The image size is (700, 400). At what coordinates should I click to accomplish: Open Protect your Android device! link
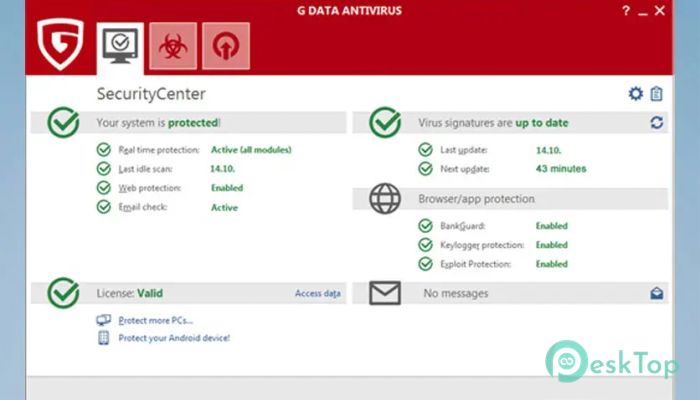click(x=174, y=338)
